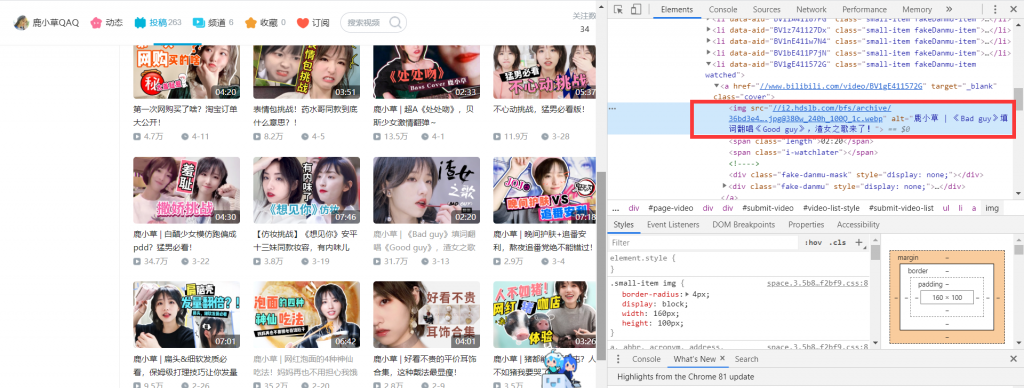
Task: Open the Sources tab
Action: pyautogui.click(x=767, y=9)
